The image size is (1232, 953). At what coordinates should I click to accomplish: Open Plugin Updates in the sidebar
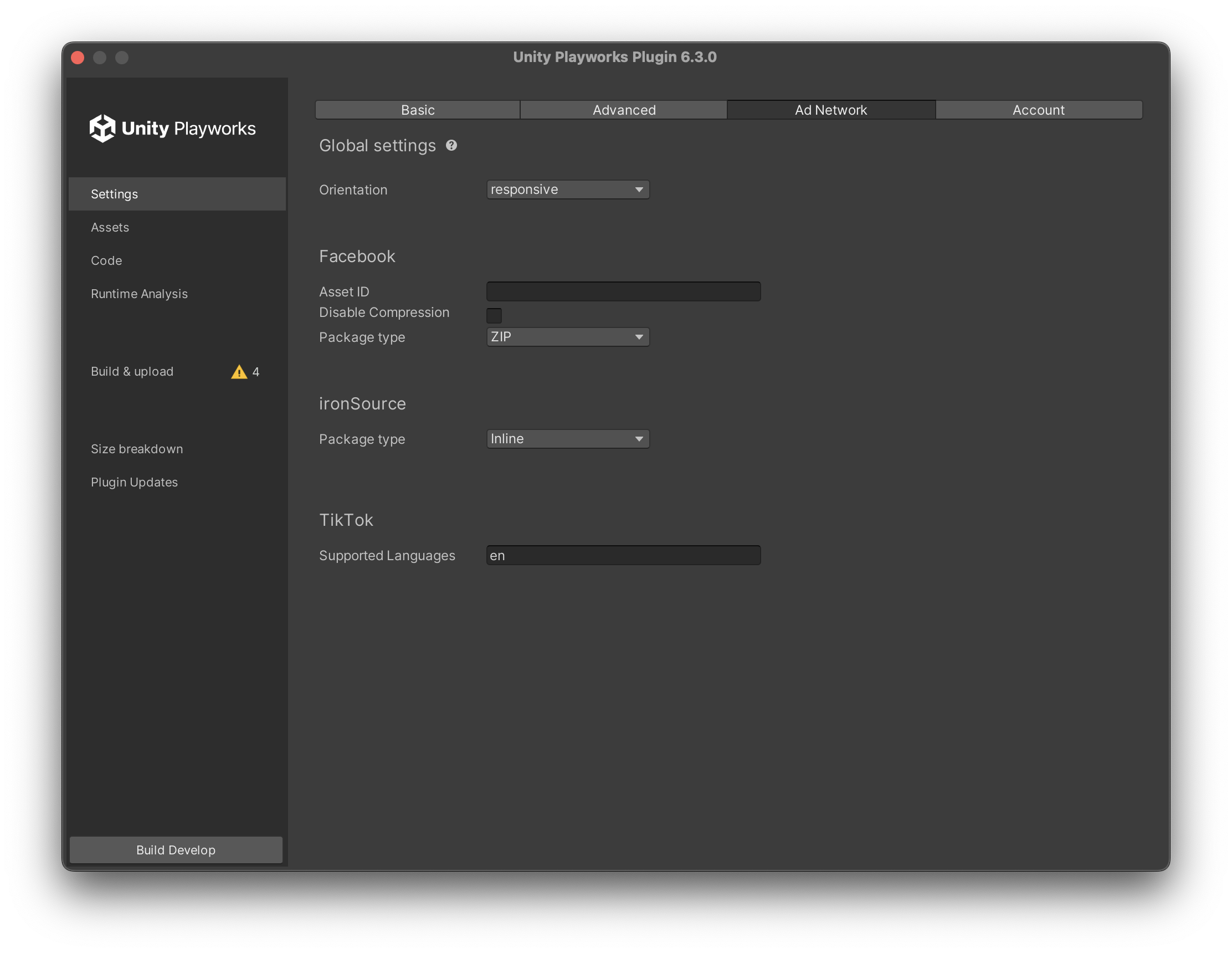(x=177, y=483)
